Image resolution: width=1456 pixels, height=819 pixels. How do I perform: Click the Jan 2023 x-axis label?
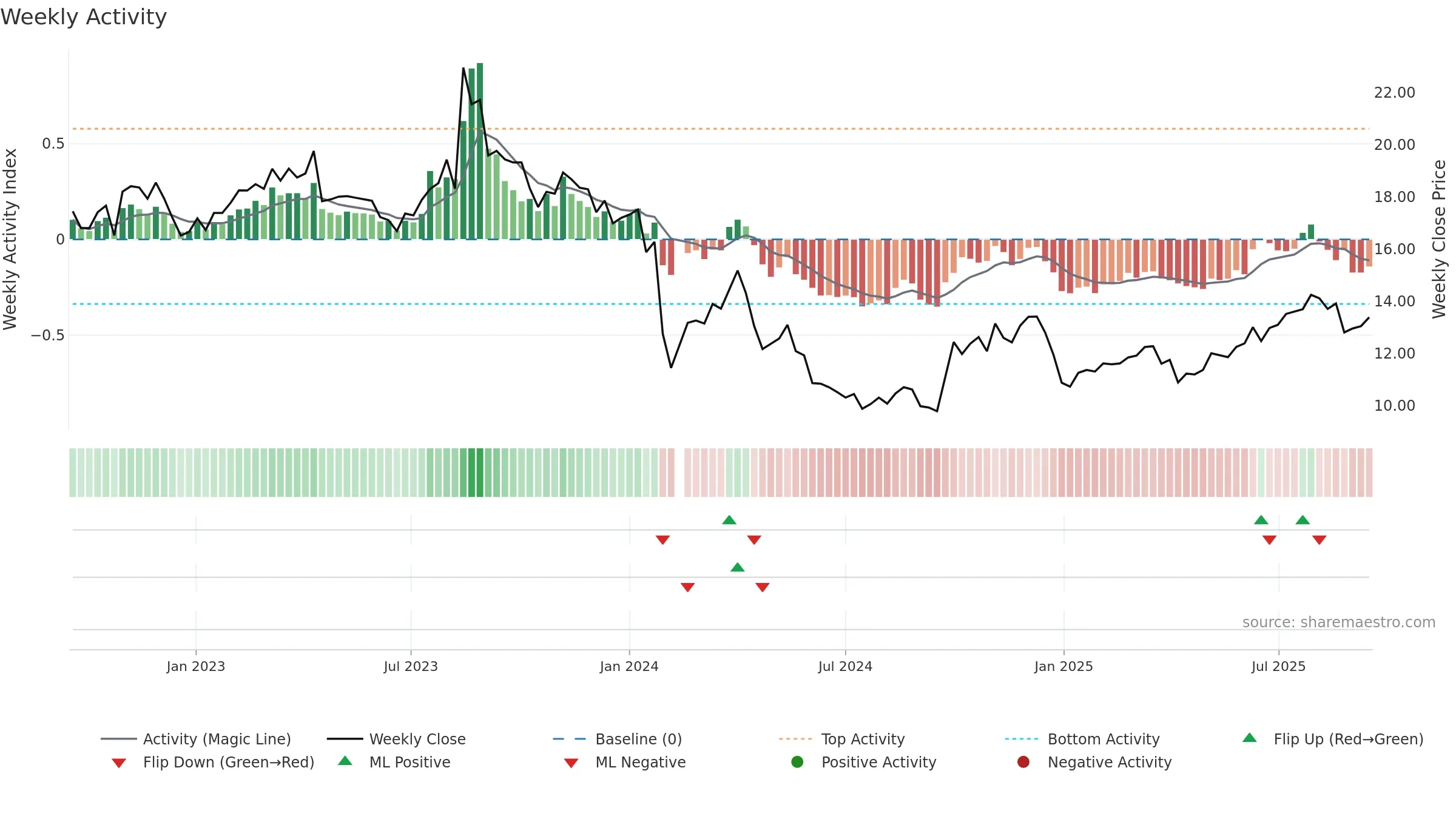(196, 667)
